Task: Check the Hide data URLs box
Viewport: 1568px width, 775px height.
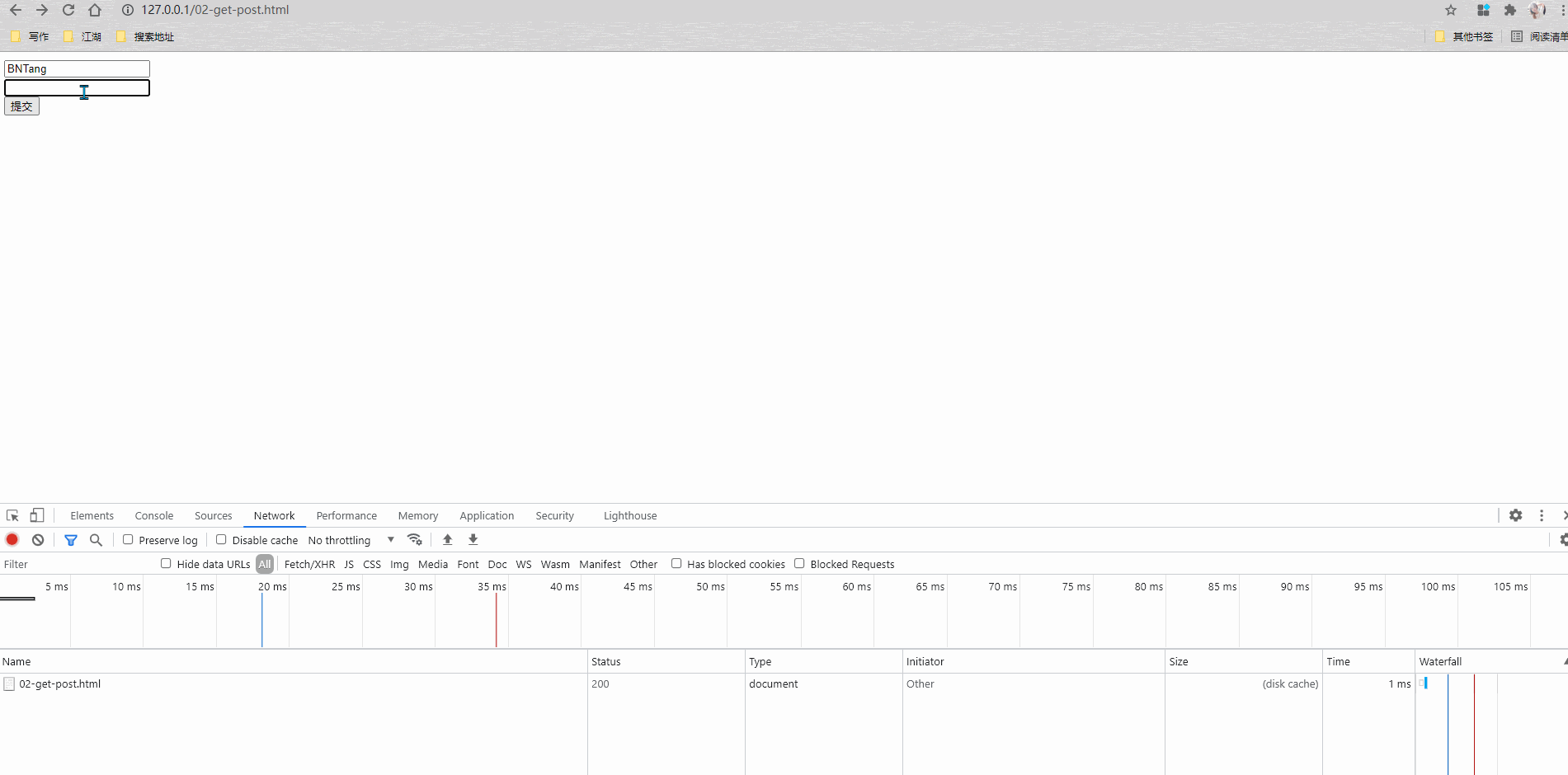Action: click(166, 563)
